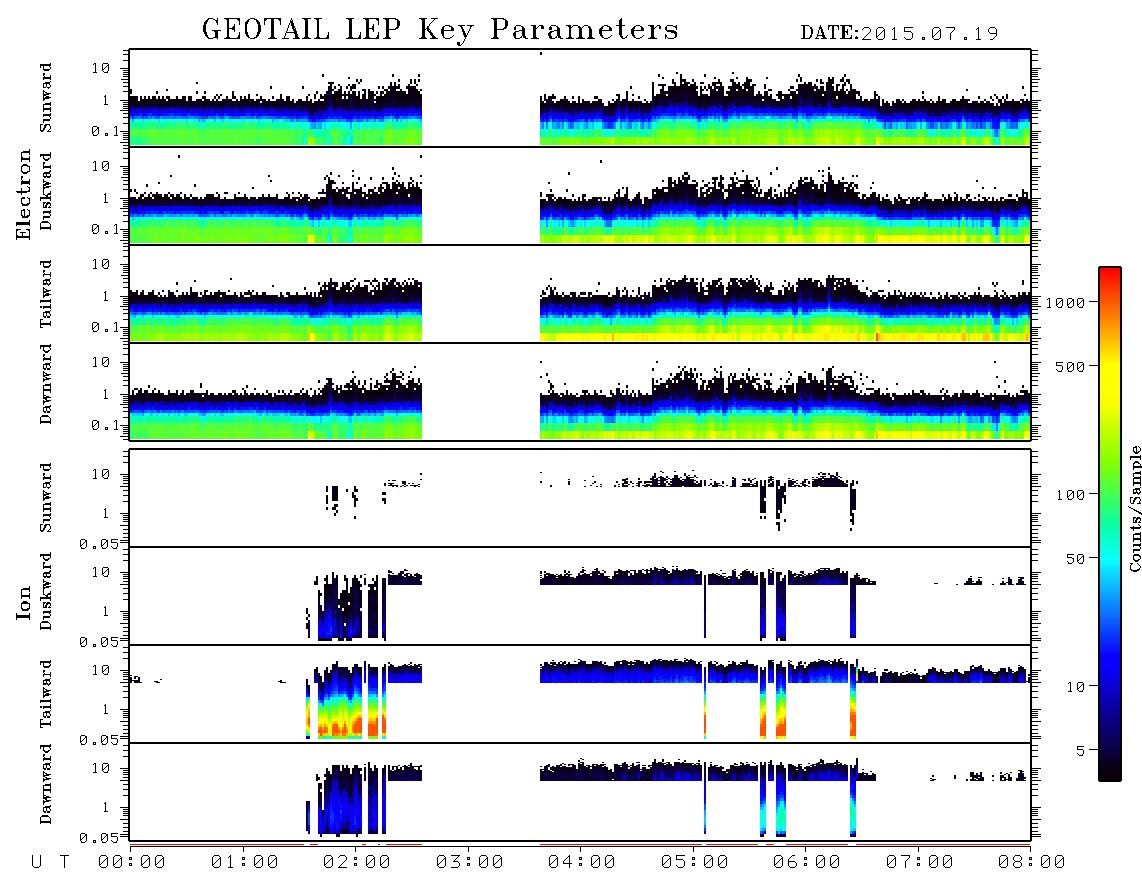Click the "03:00" time tick label
The width and height of the screenshot is (1142, 880).
point(470,863)
